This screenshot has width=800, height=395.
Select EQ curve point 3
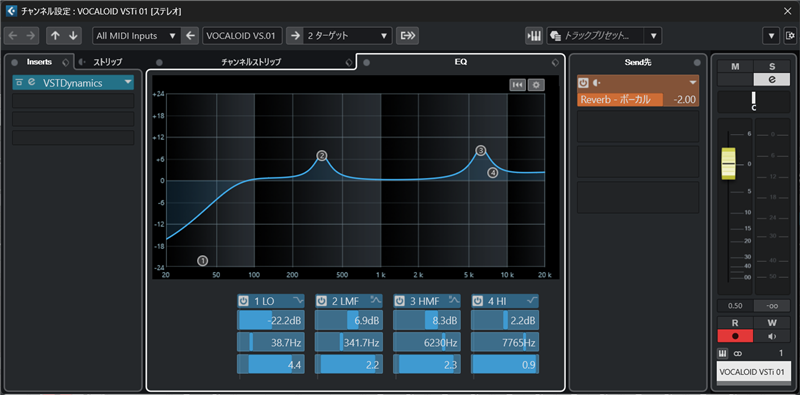pos(481,150)
